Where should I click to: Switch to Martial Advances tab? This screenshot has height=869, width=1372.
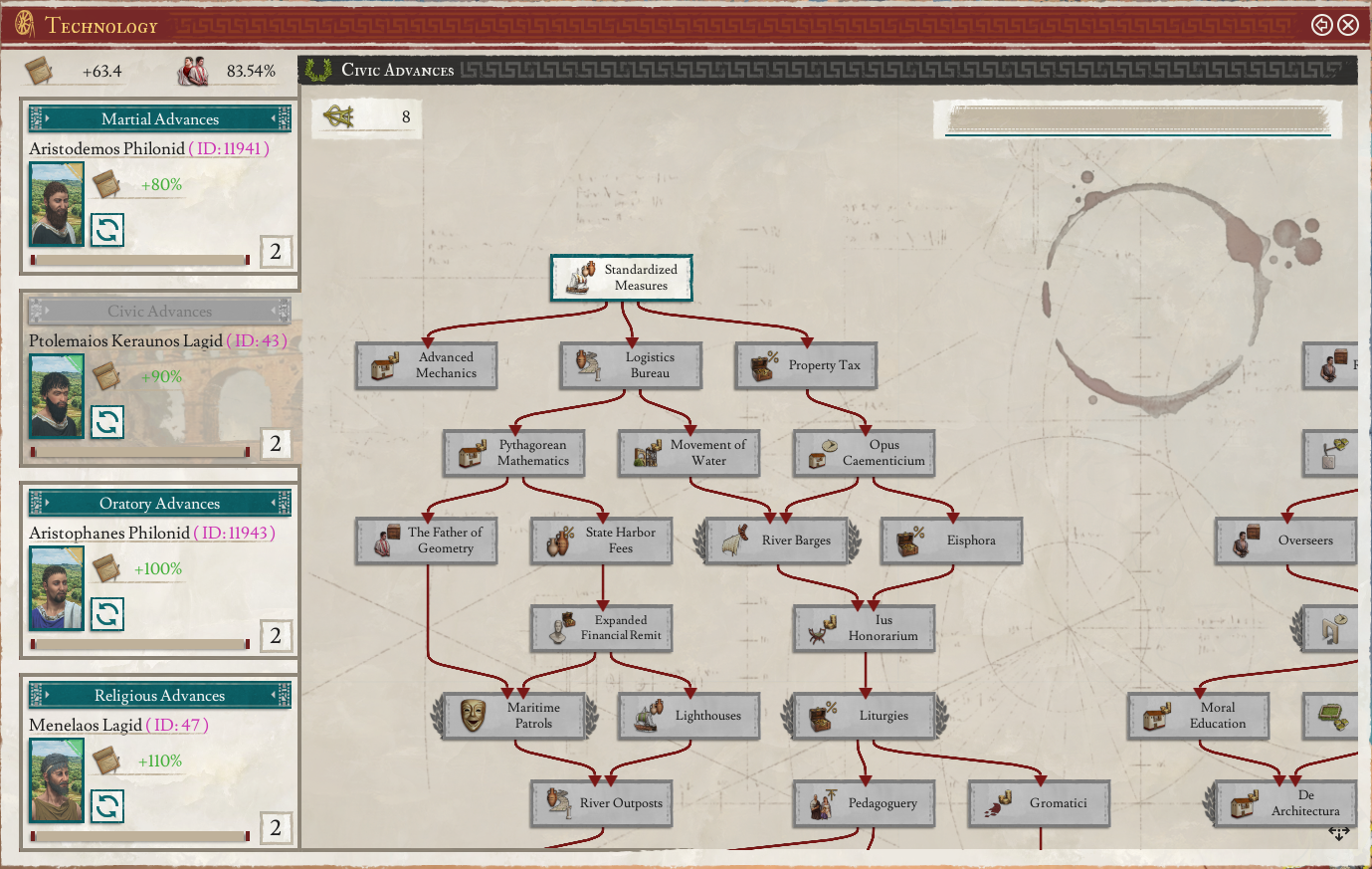point(159,118)
